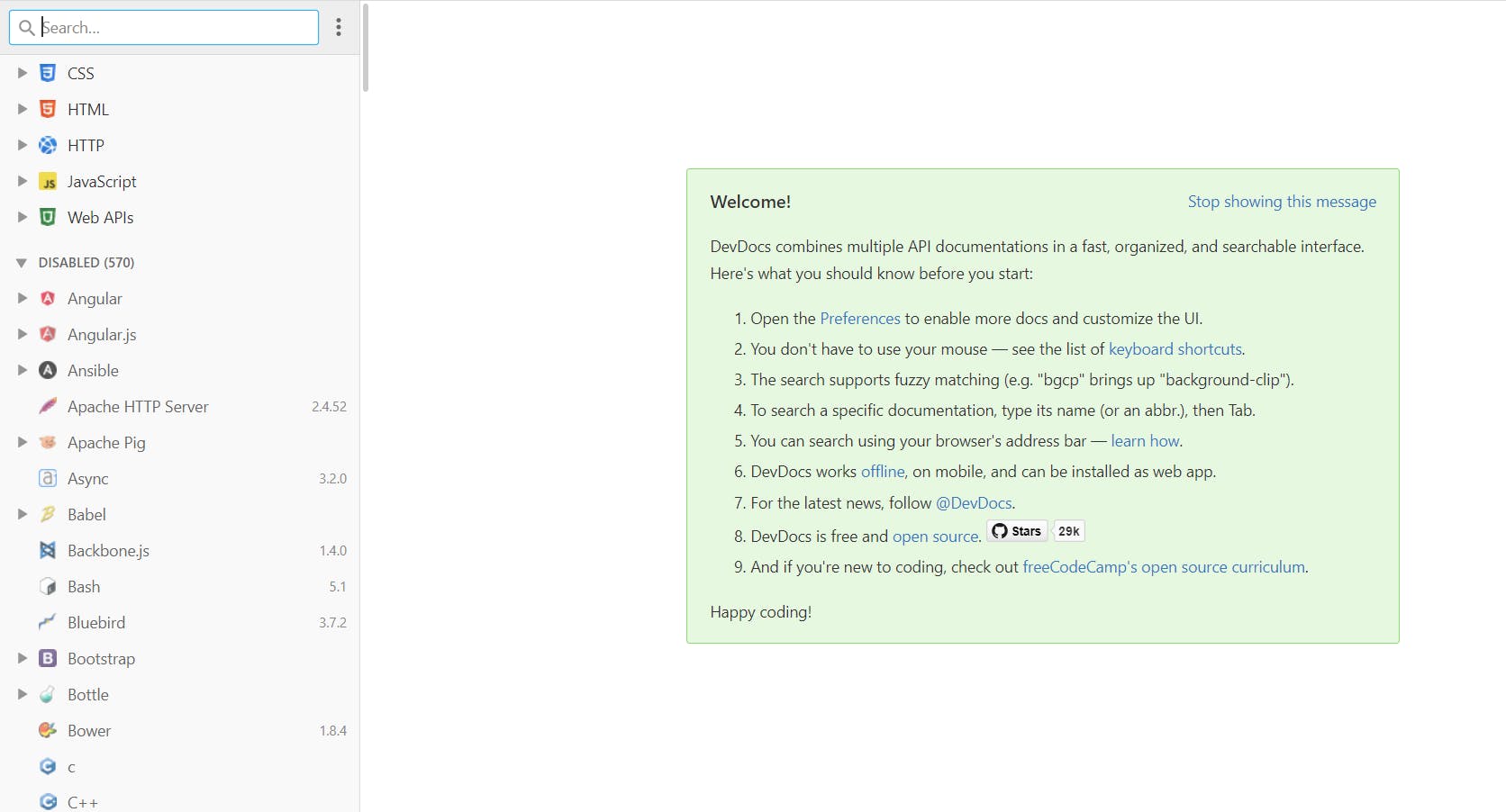The image size is (1506, 812).
Task: Click the CSS doc icon
Action: [48, 73]
